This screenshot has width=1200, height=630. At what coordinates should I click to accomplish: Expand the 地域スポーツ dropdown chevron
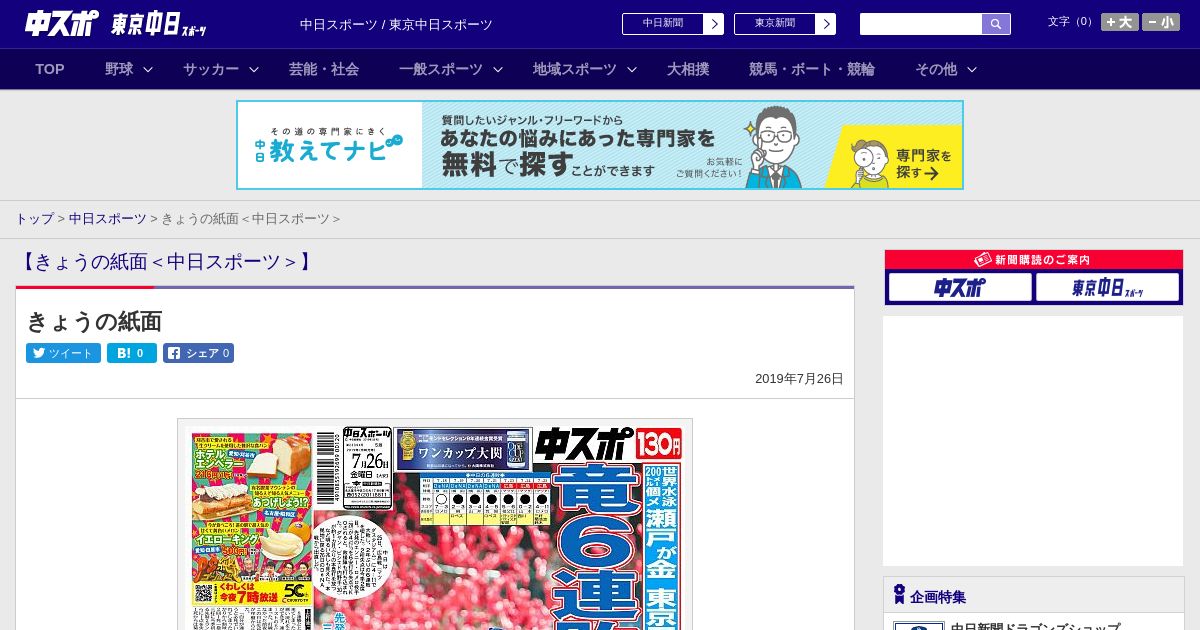(x=632, y=69)
